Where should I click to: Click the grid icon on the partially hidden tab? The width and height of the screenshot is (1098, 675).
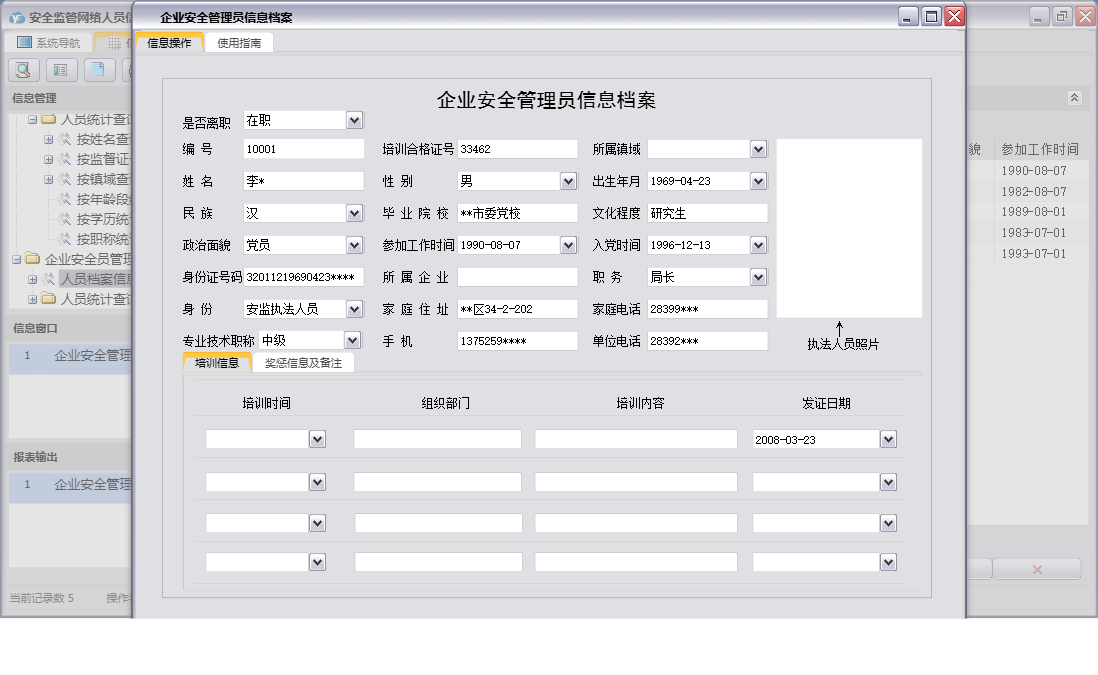click(x=114, y=41)
